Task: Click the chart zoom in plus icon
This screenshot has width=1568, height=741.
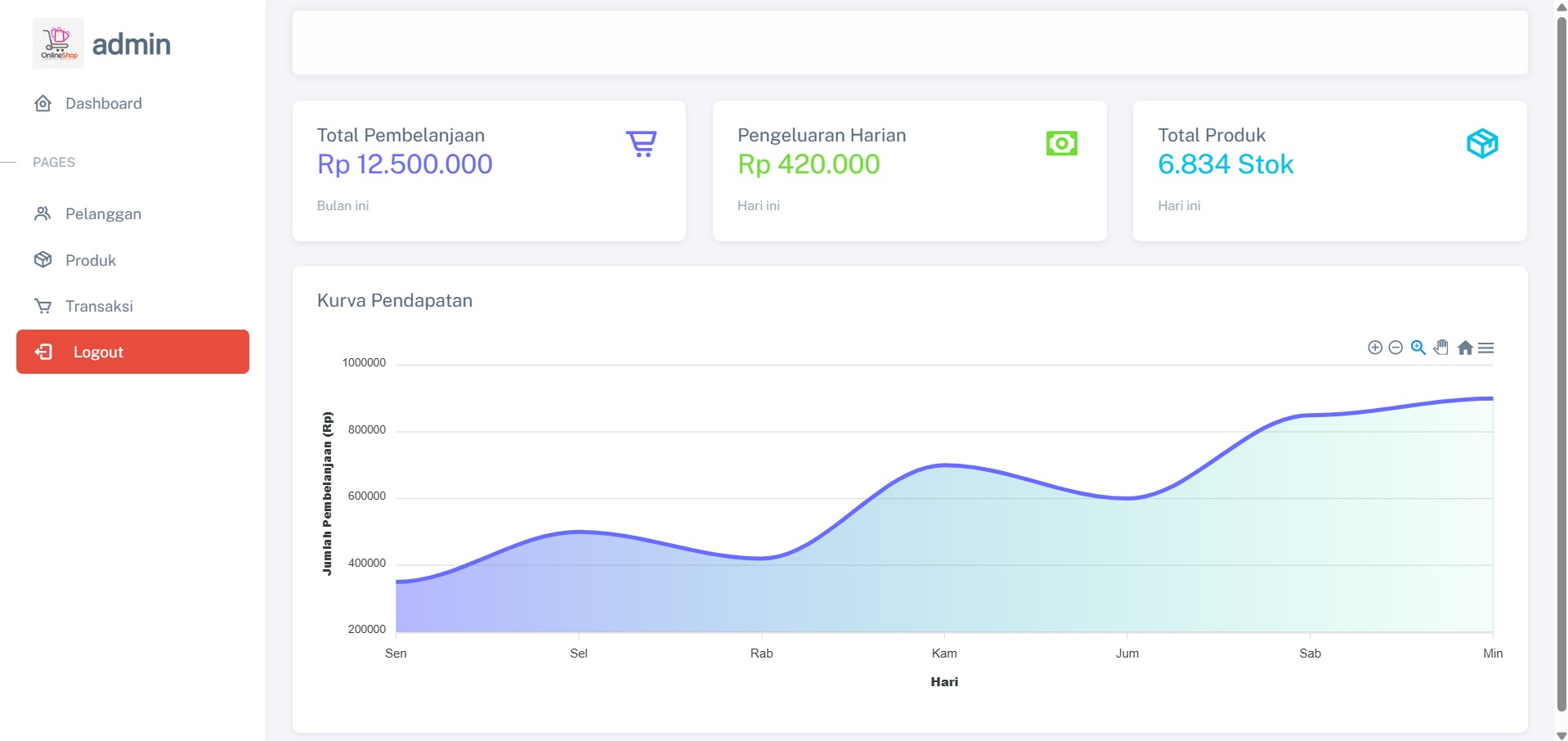Action: coord(1375,348)
